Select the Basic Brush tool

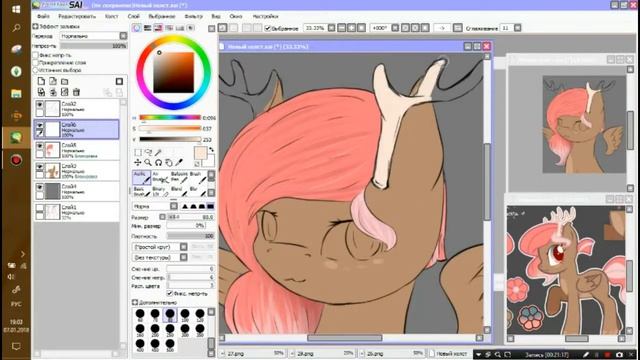[x=142, y=191]
